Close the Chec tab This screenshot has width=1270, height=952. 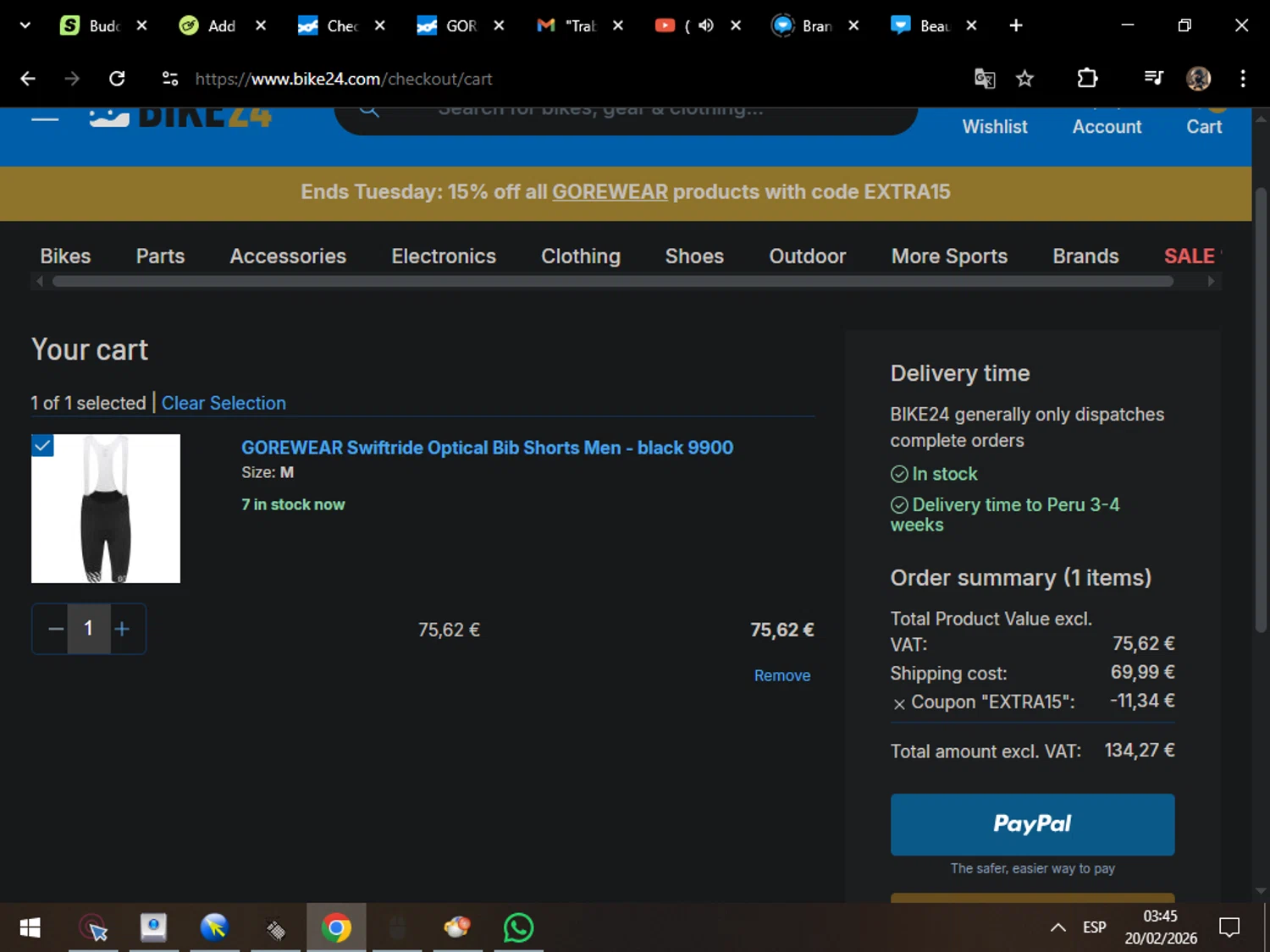tap(380, 25)
